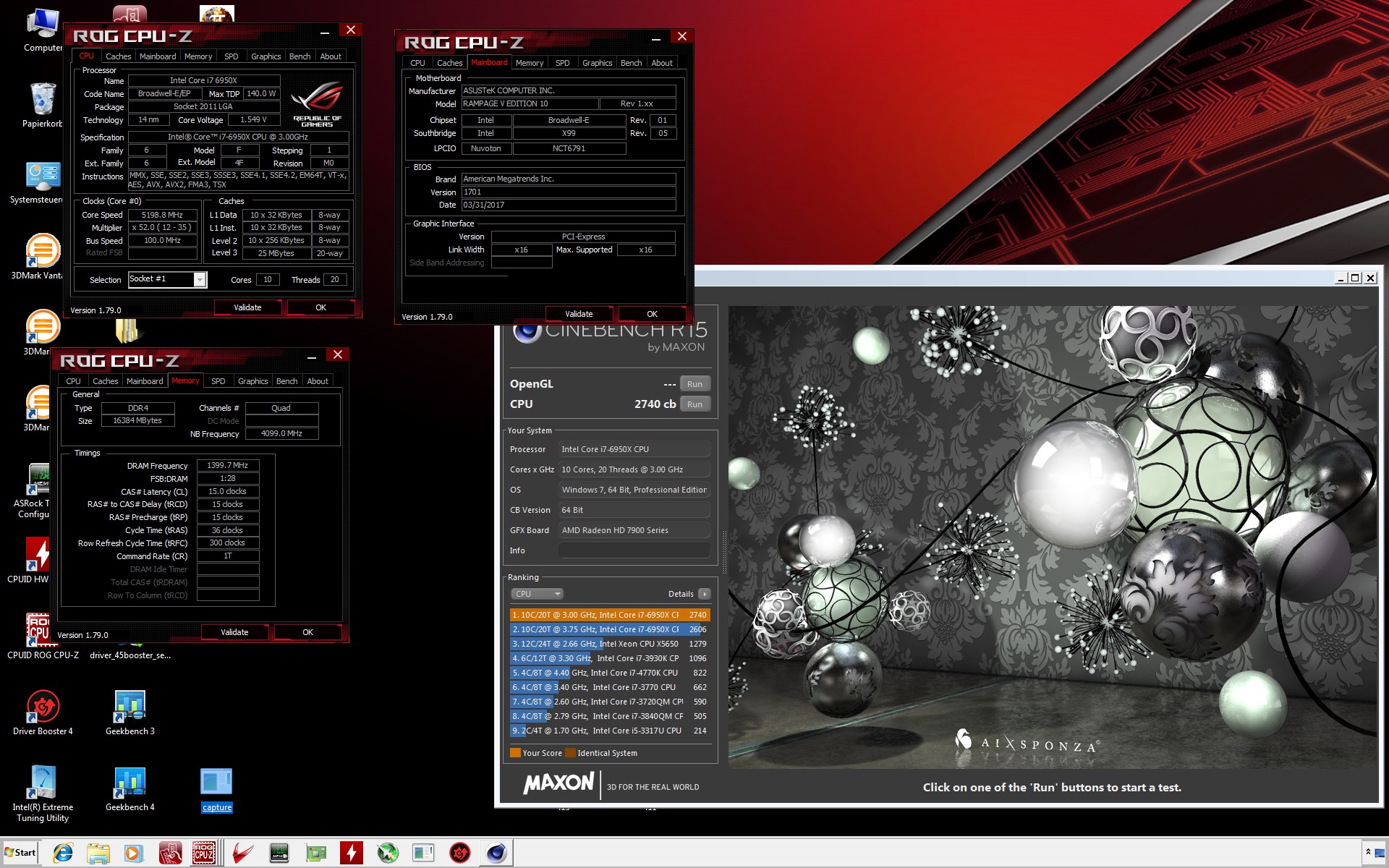Screen dimensions: 1389x868
Task: Open Windows Explorer folder icon in taskbar
Action: tap(98, 854)
